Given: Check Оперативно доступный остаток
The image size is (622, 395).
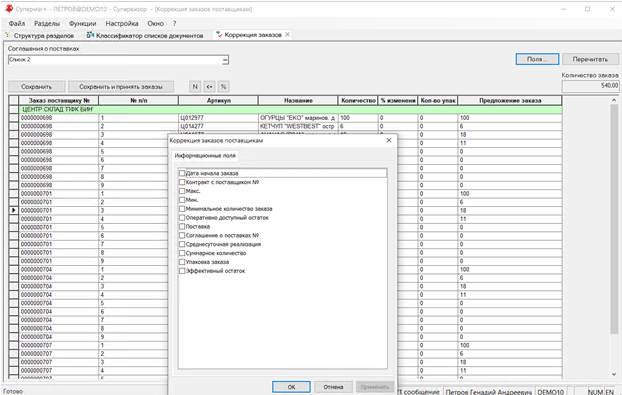Looking at the screenshot, I should click(x=182, y=217).
